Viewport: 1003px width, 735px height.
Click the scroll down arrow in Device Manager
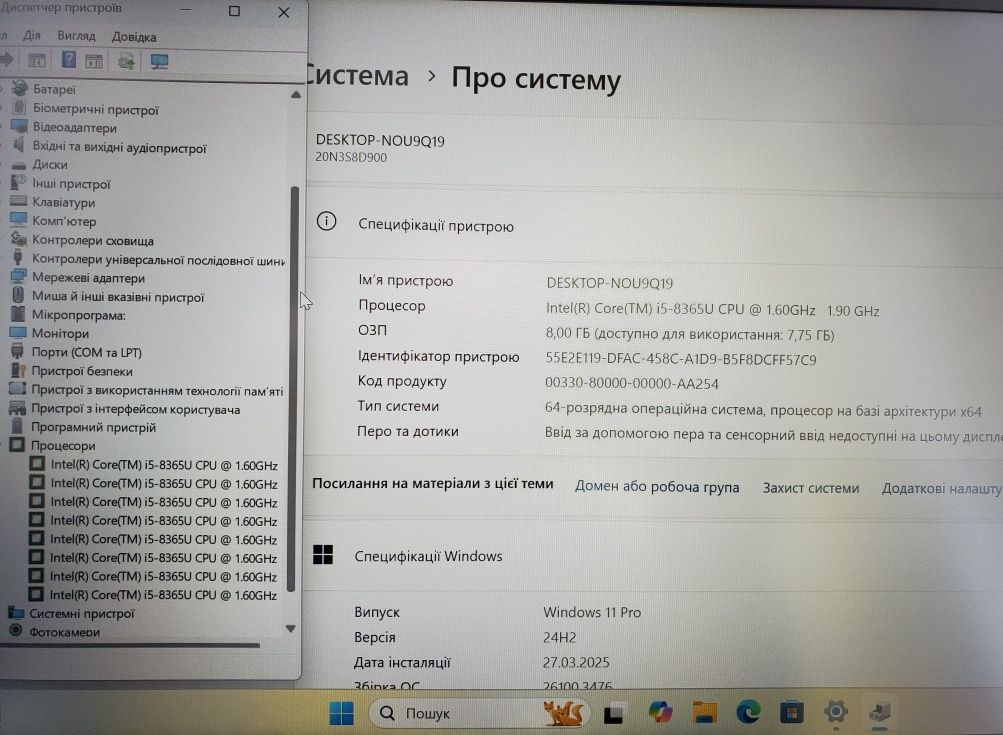click(x=290, y=628)
